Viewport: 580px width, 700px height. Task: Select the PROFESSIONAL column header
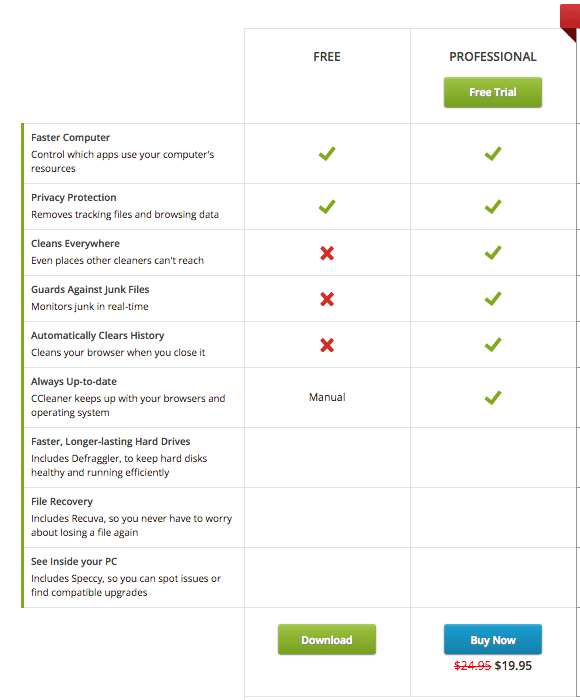[x=493, y=57]
